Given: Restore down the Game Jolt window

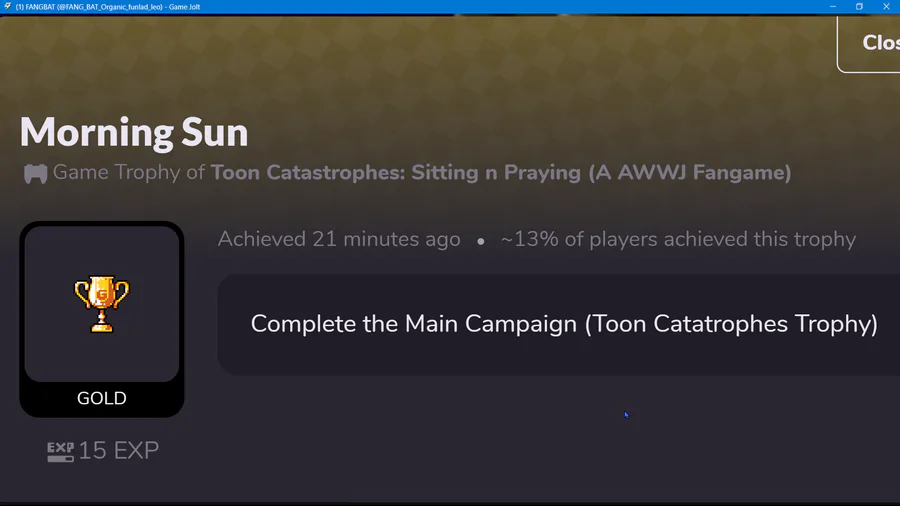Looking at the screenshot, I should [x=859, y=6].
